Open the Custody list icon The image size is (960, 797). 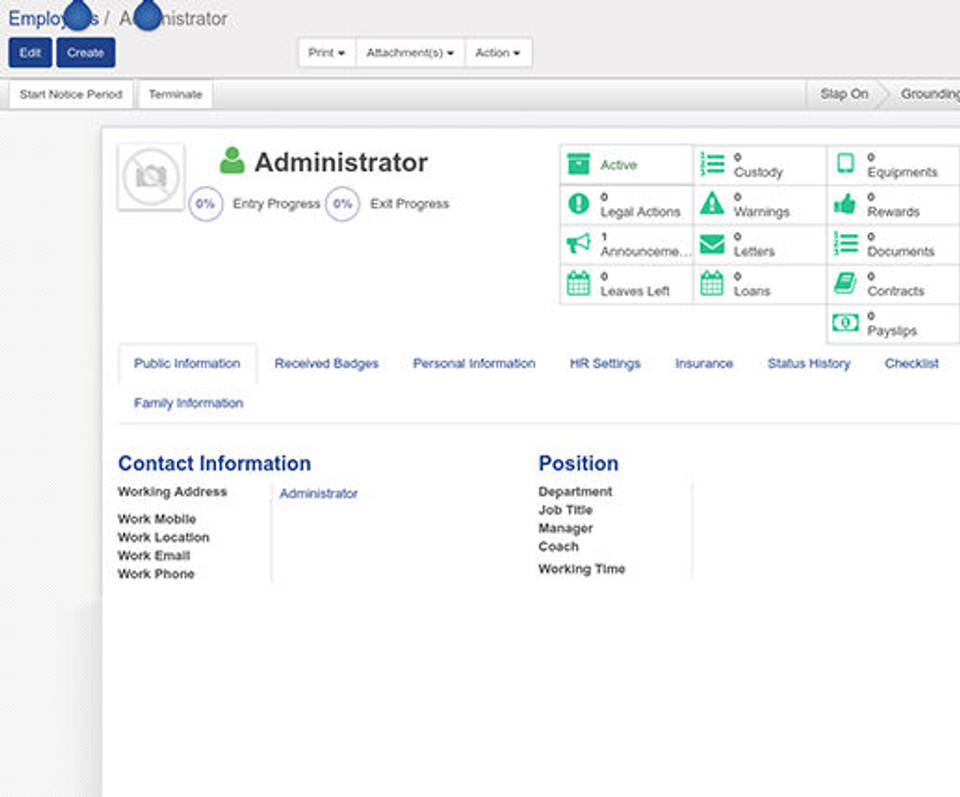pyautogui.click(x=712, y=165)
